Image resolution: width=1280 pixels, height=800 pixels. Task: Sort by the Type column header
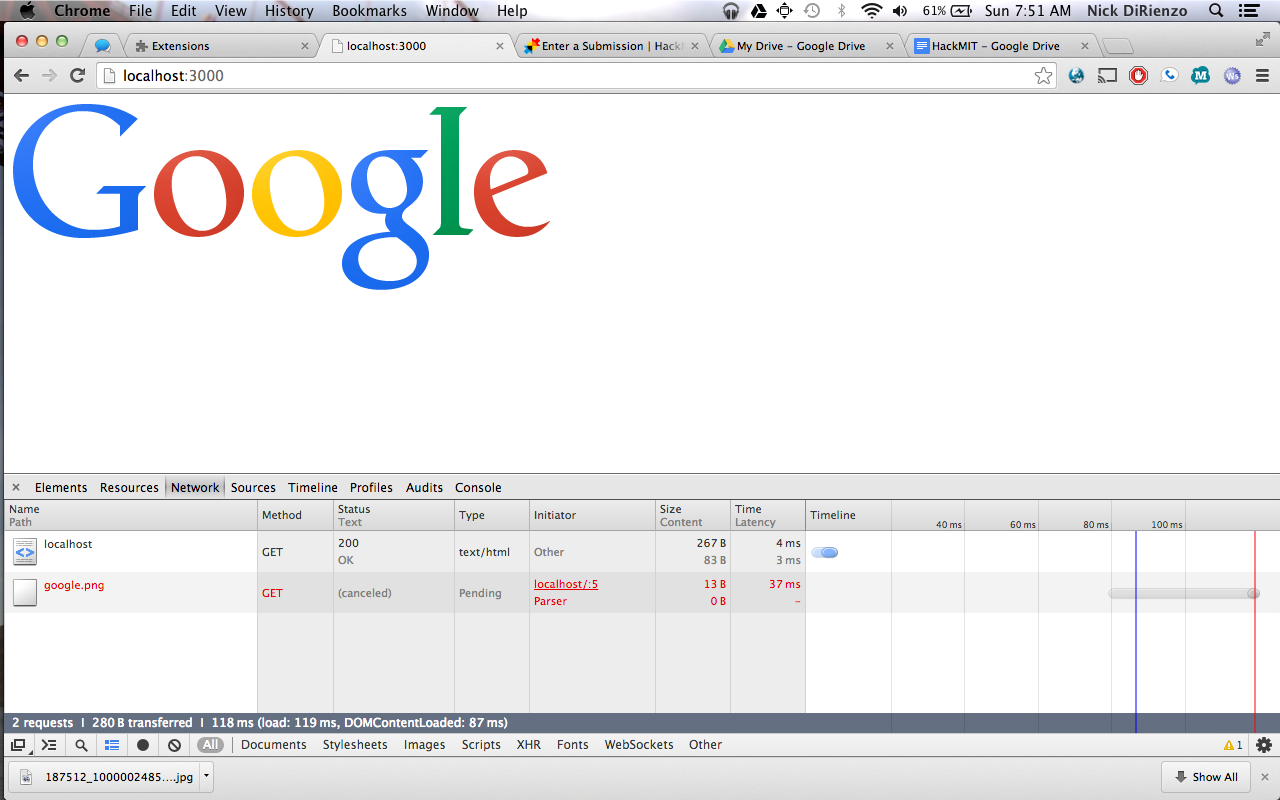coord(492,515)
